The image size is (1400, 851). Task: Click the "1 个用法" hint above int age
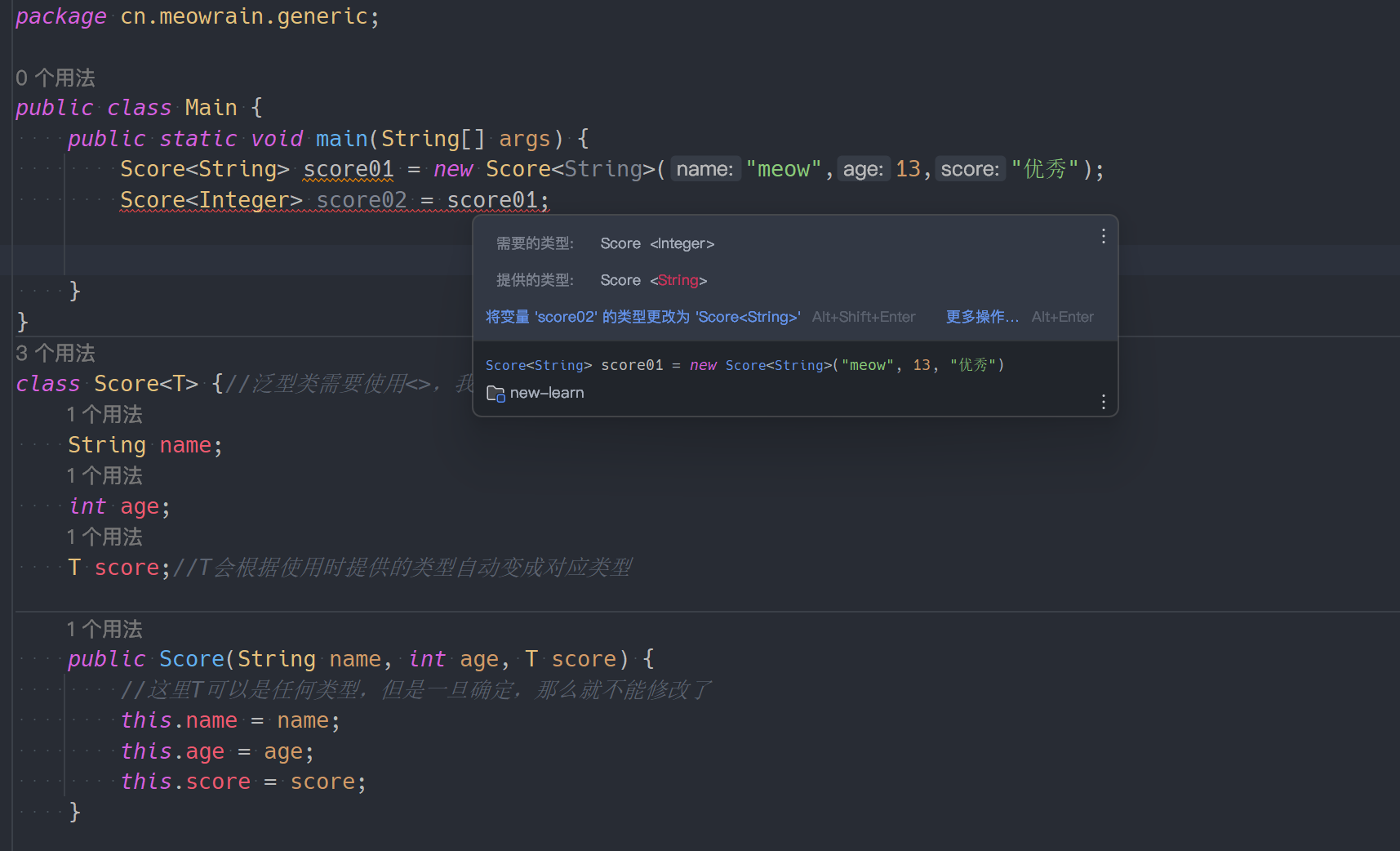[x=104, y=476]
